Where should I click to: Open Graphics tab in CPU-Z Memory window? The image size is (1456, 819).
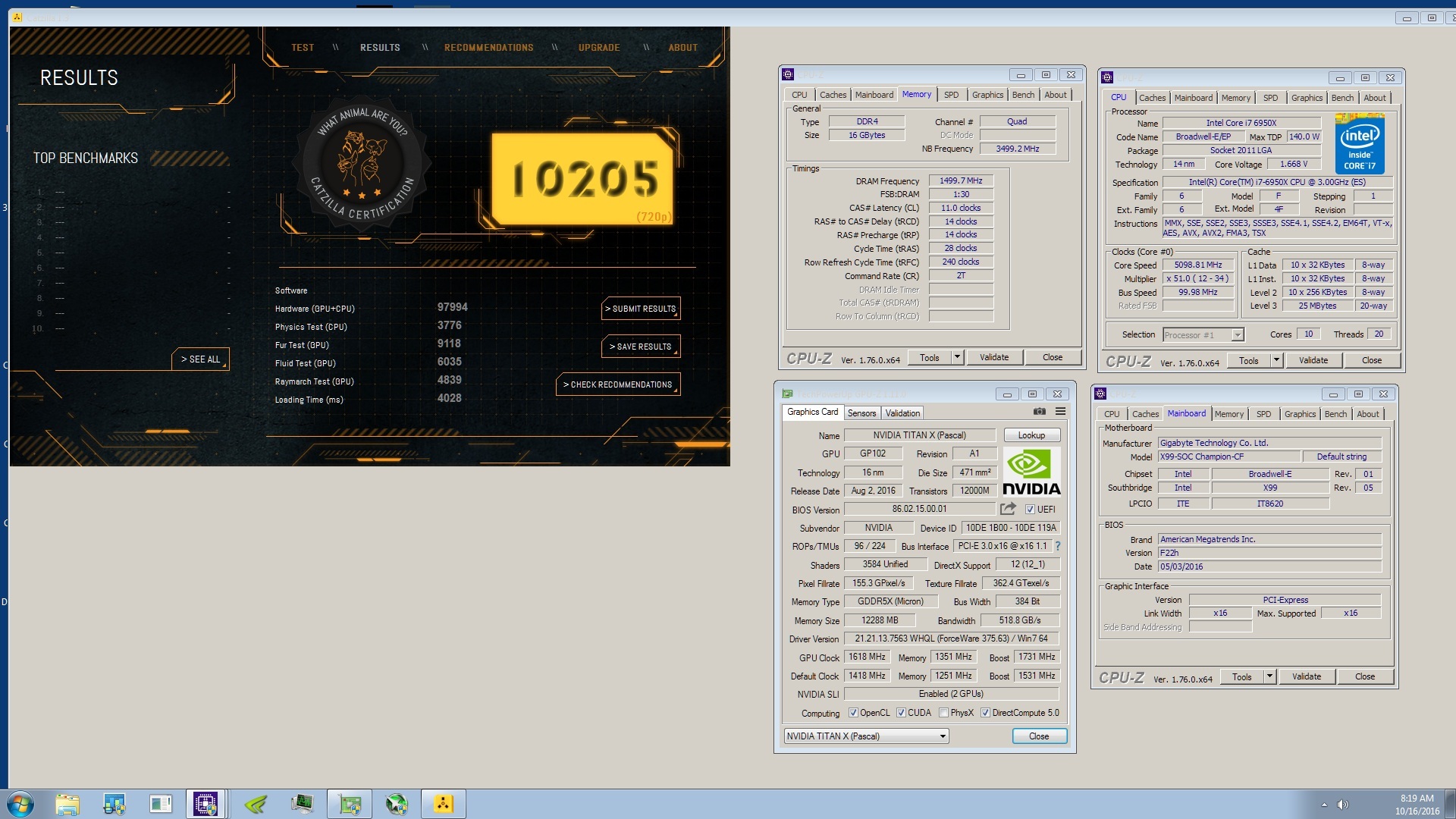click(987, 95)
